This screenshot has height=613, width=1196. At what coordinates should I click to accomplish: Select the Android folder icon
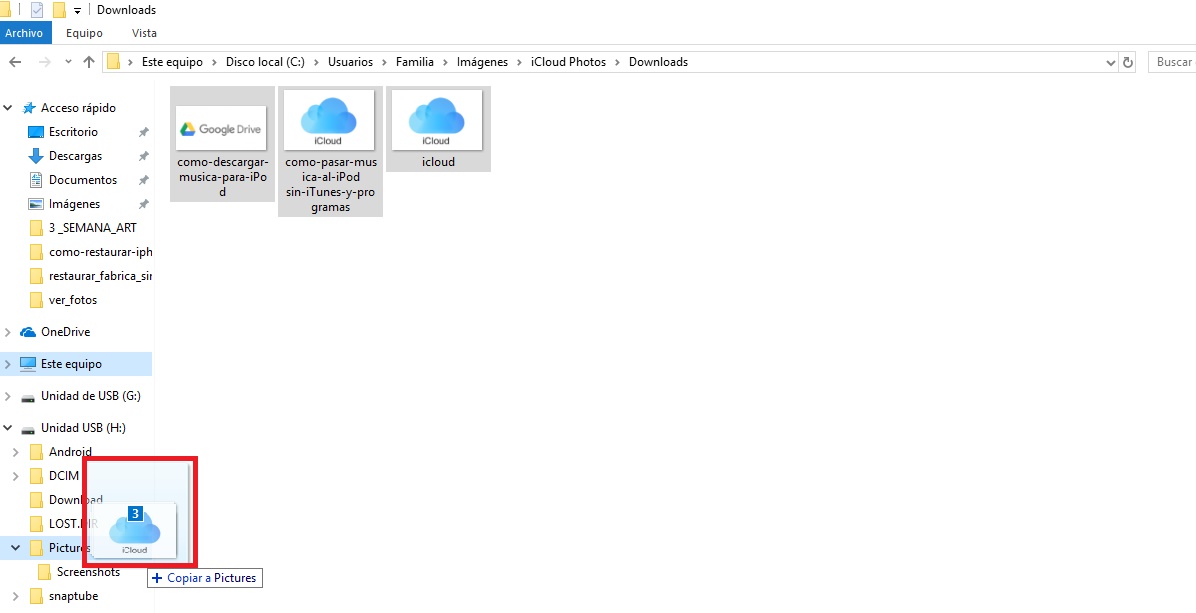[x=36, y=452]
